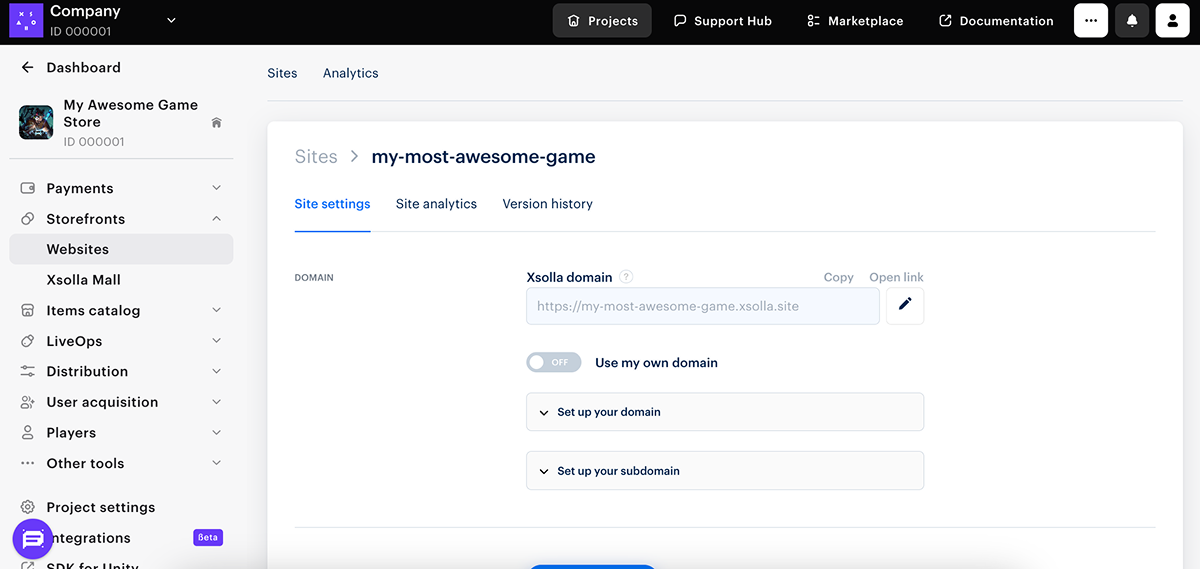The width and height of the screenshot is (1200, 569).
Task: Click the Xsolla domain URL field
Action: 702,306
